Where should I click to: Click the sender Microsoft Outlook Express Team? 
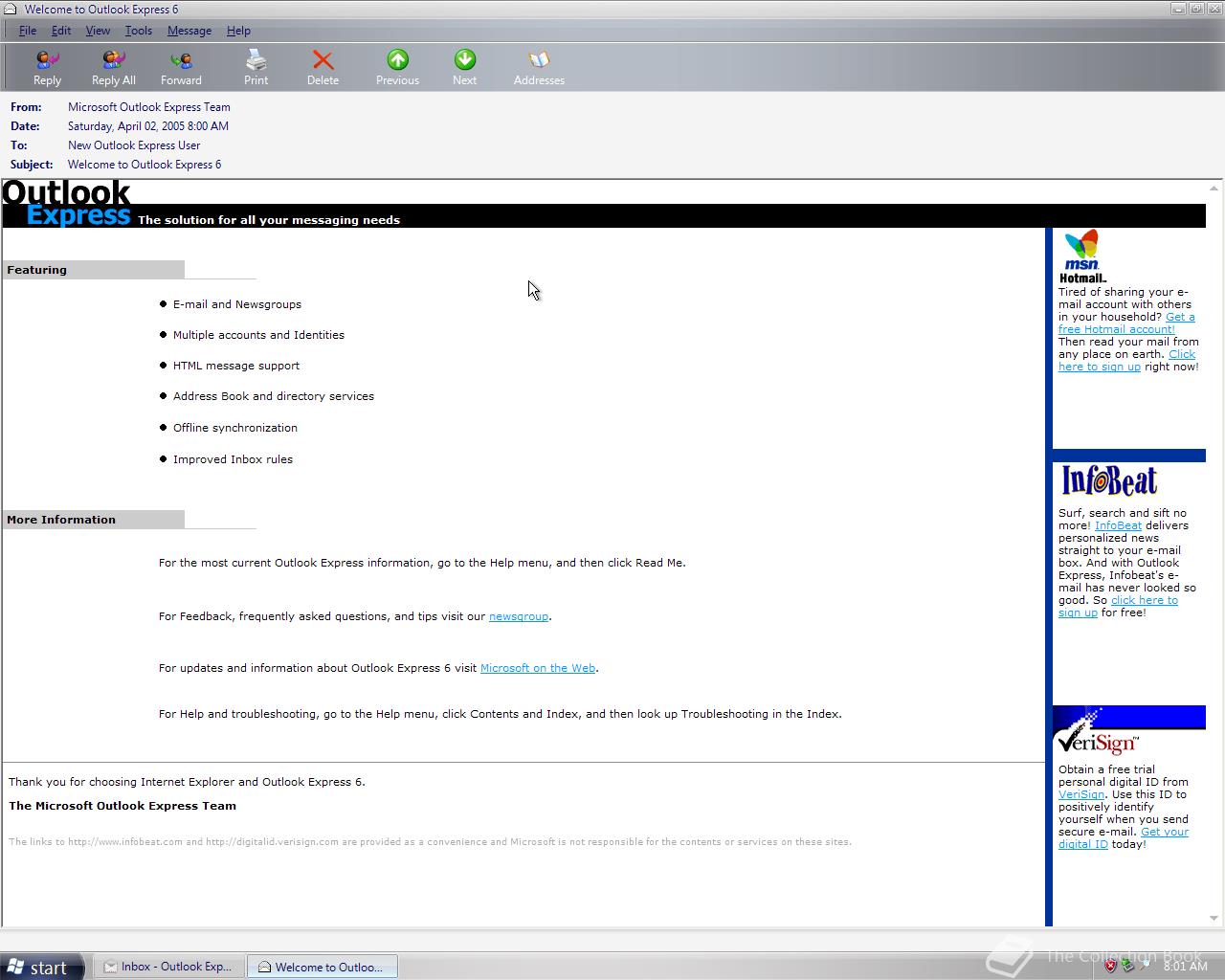pos(149,107)
